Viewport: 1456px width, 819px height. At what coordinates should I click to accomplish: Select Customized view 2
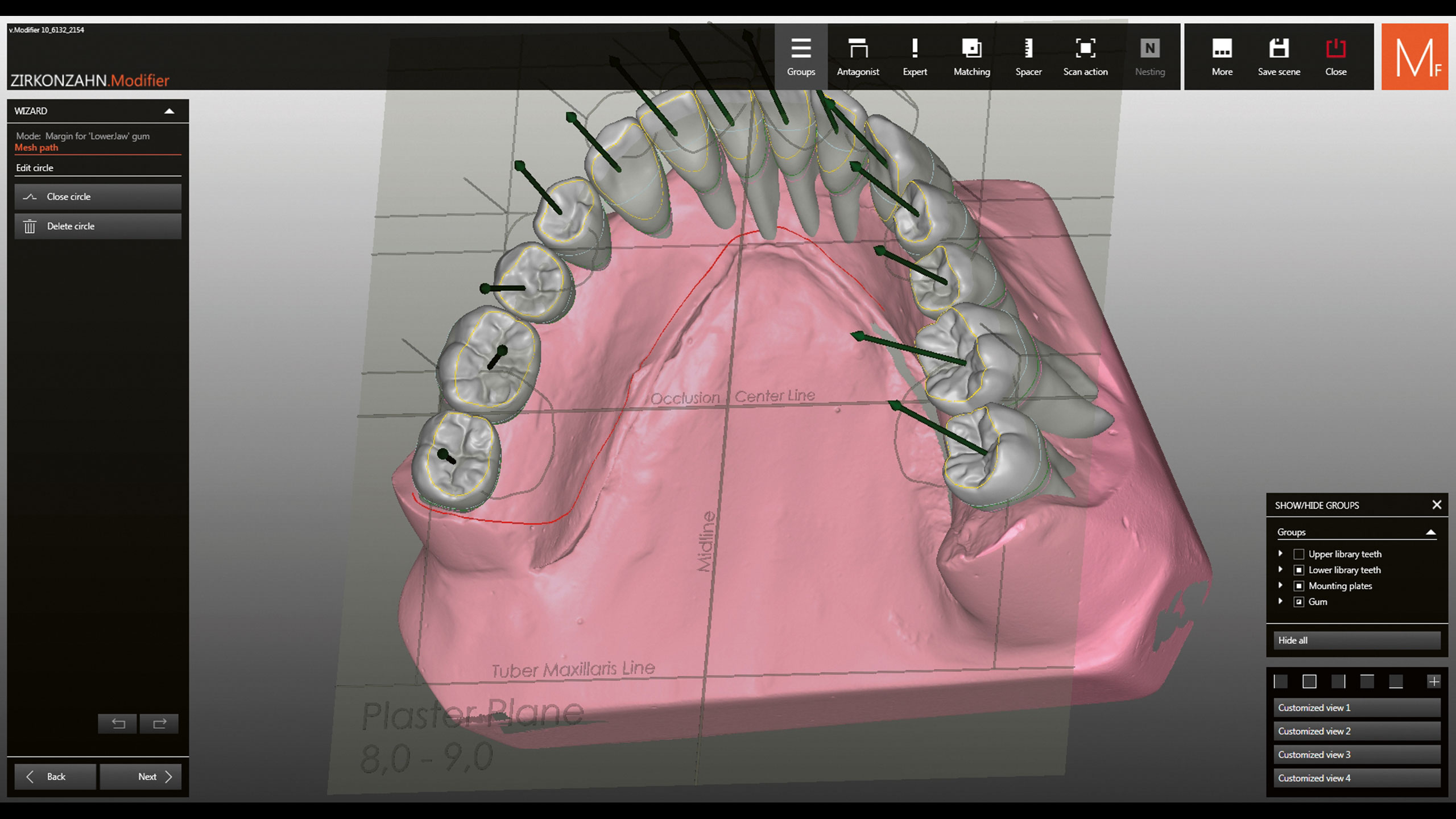[x=1356, y=731]
